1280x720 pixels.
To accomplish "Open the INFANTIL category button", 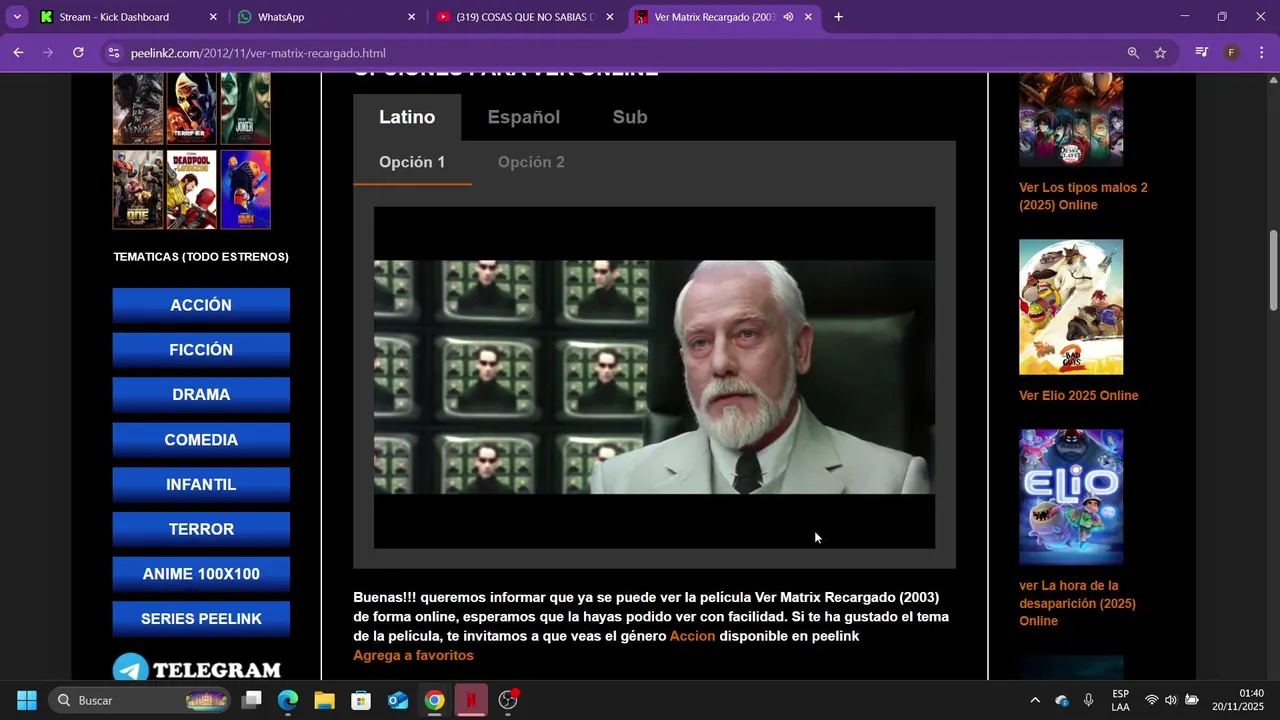I will point(201,484).
